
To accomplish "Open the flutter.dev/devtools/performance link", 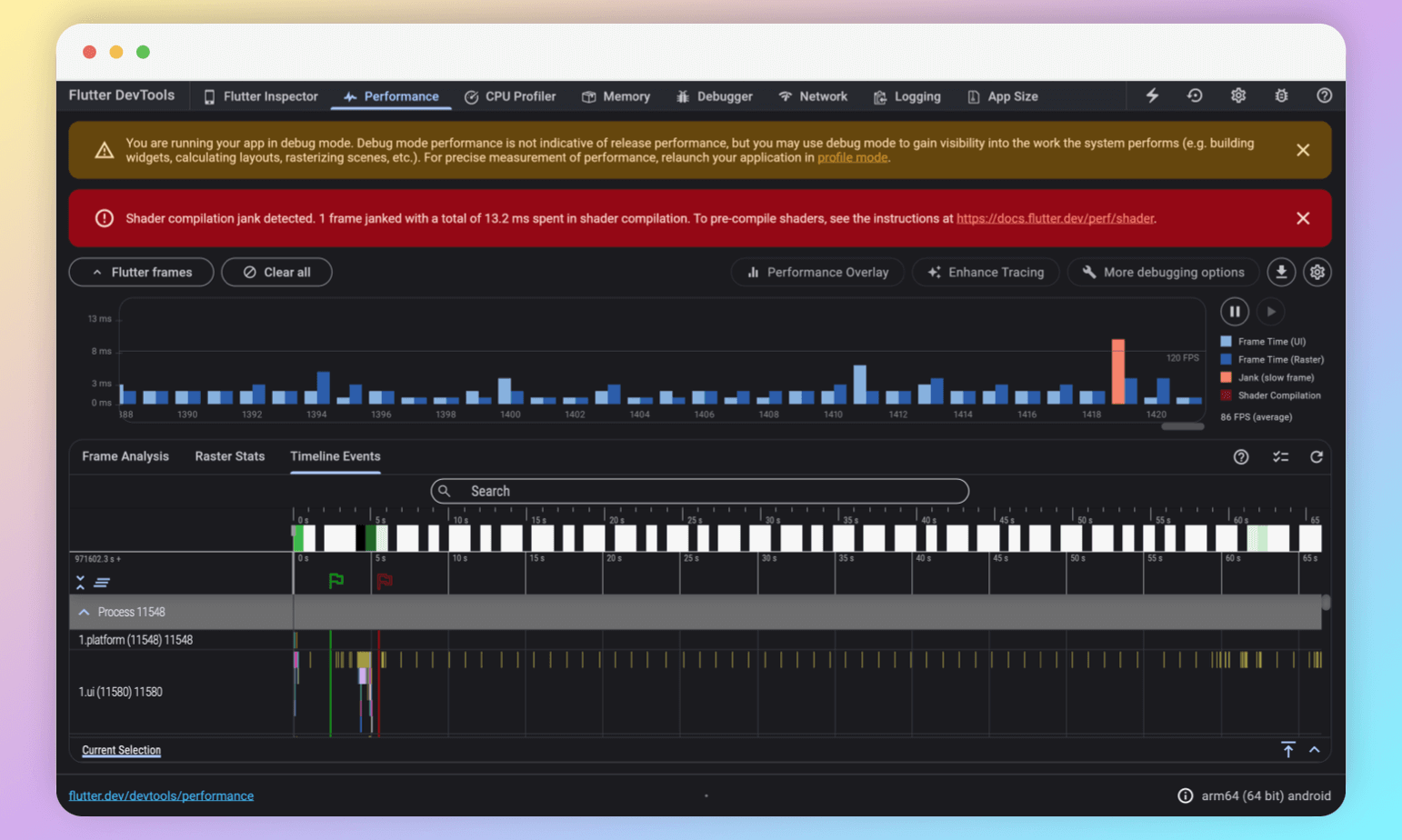I will tap(161, 795).
